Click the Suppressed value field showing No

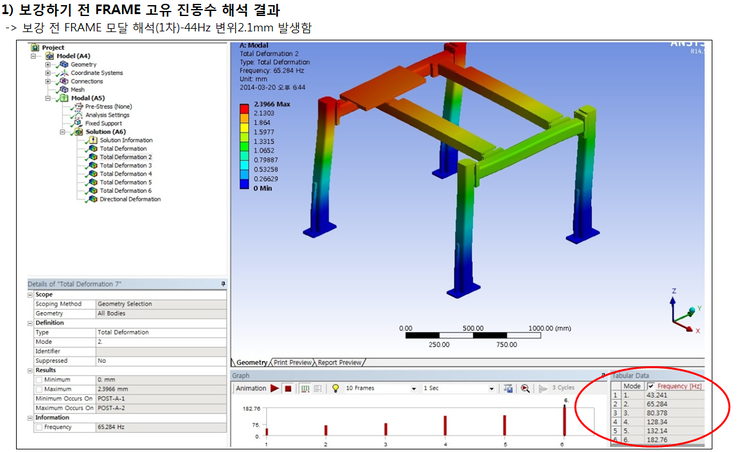pos(161,360)
